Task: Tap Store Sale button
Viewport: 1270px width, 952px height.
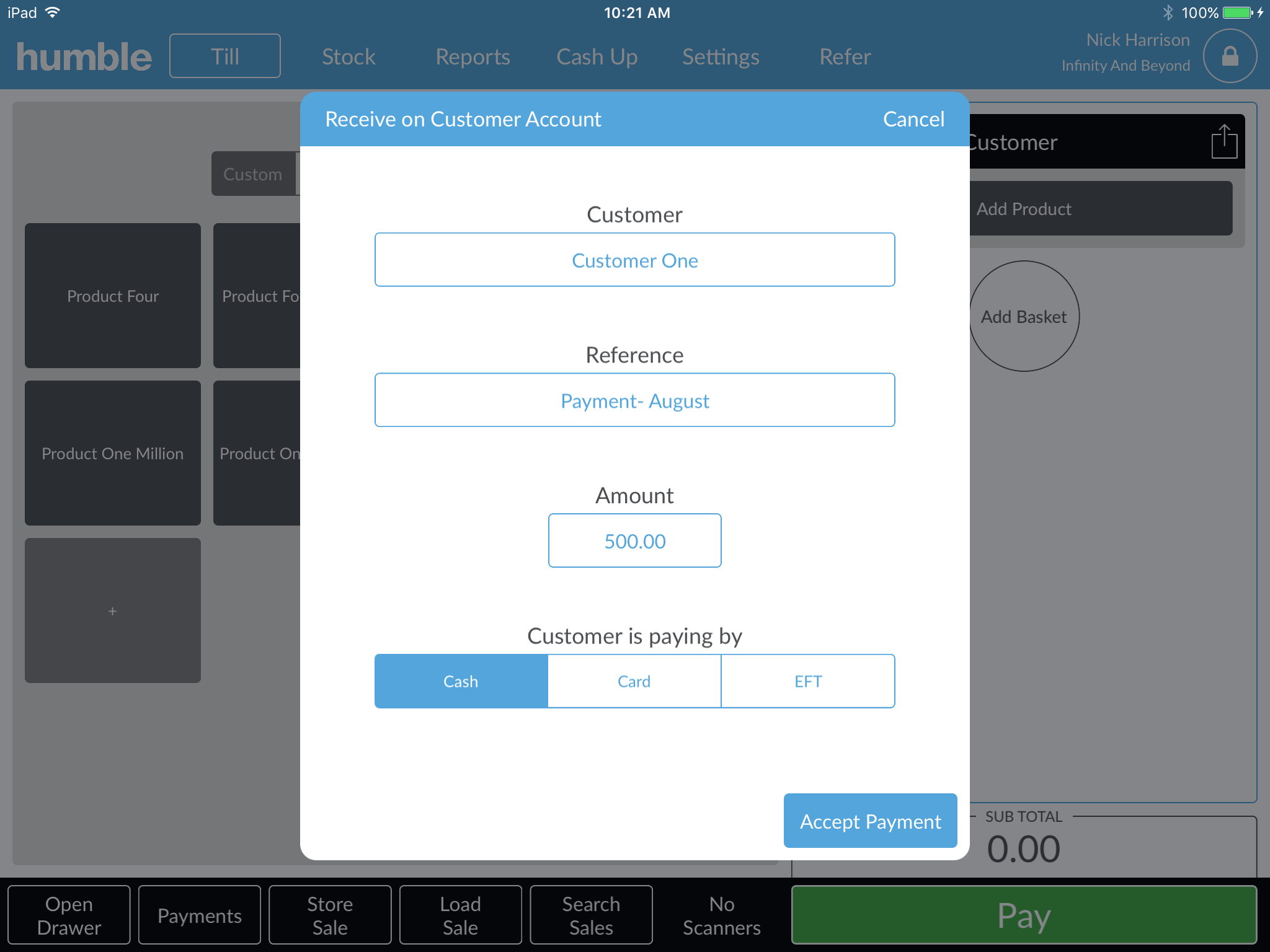Action: click(330, 915)
